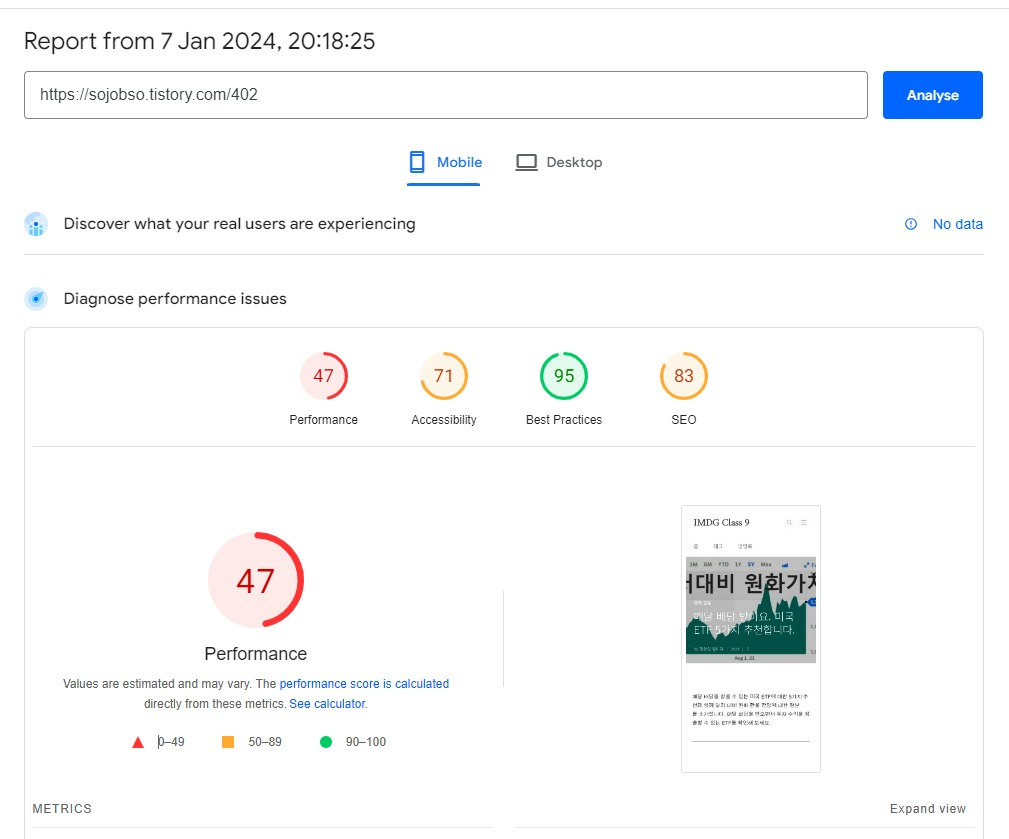Screen dimensions: 1009x839
Task: Click the Analyse button
Action: pos(932,95)
